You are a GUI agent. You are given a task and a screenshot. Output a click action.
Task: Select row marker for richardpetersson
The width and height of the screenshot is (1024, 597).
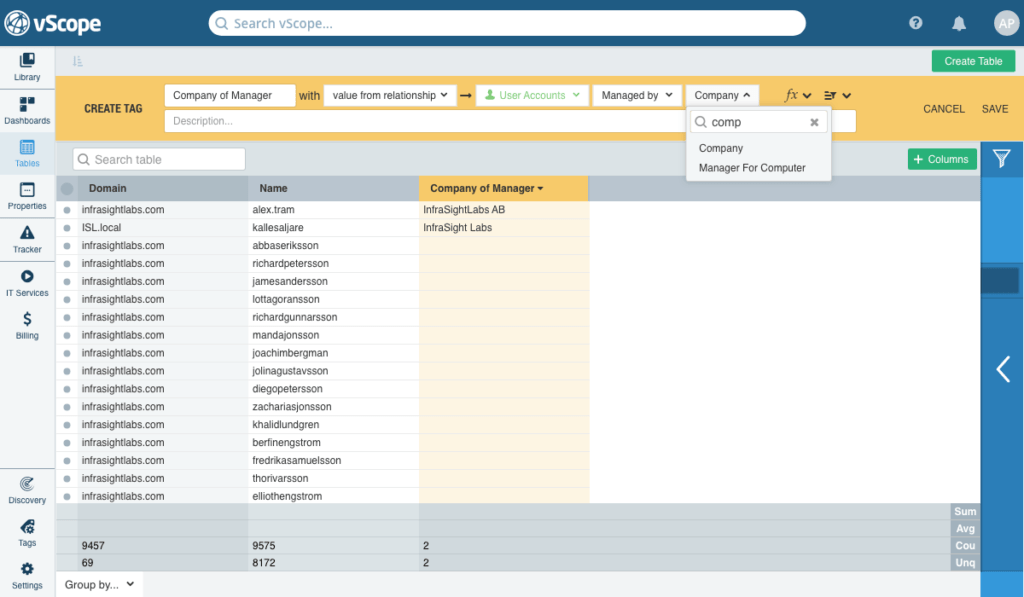[x=67, y=264]
